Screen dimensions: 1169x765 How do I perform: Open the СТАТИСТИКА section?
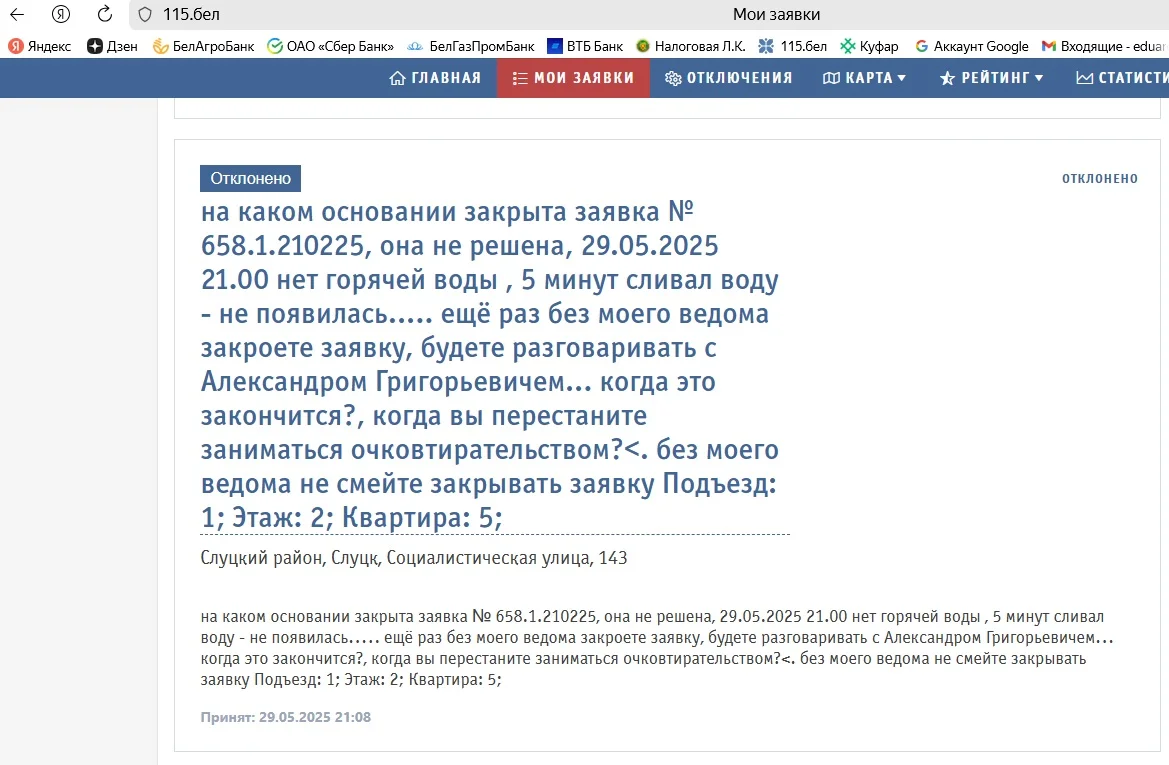click(1121, 78)
